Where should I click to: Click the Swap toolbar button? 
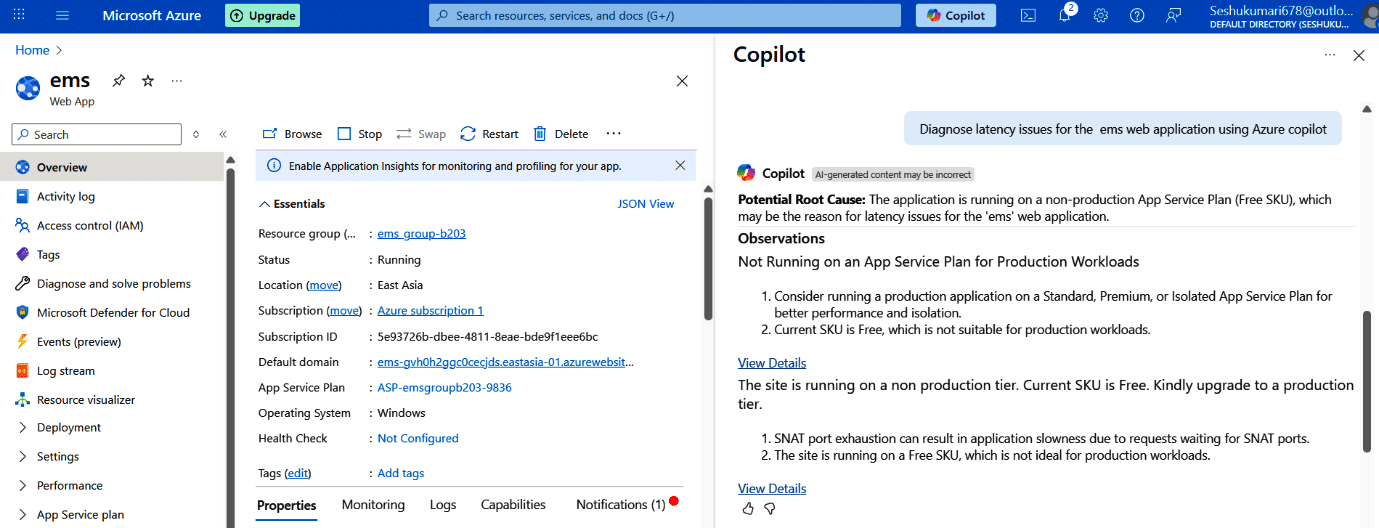pyautogui.click(x=421, y=134)
